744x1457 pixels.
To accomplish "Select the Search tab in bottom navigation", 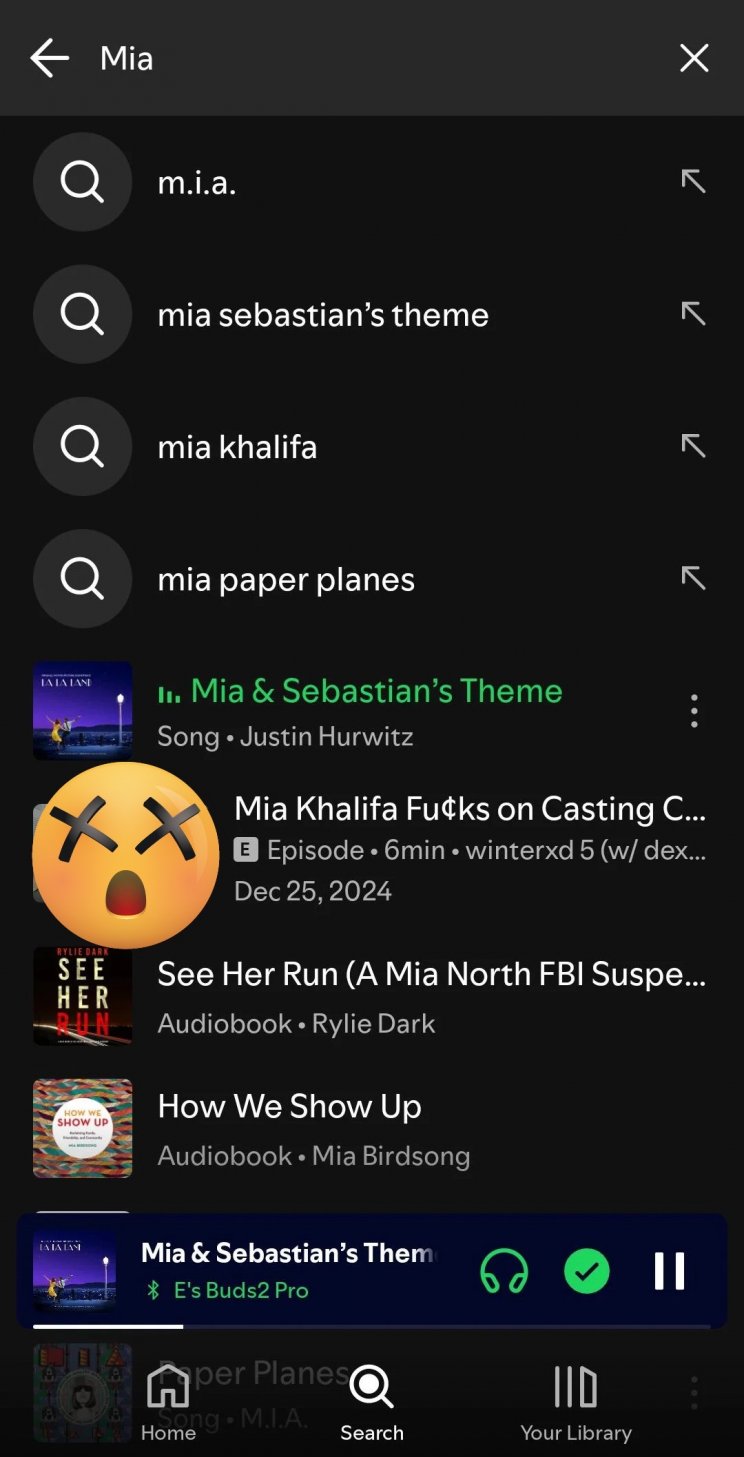I will pyautogui.click(x=372, y=1402).
